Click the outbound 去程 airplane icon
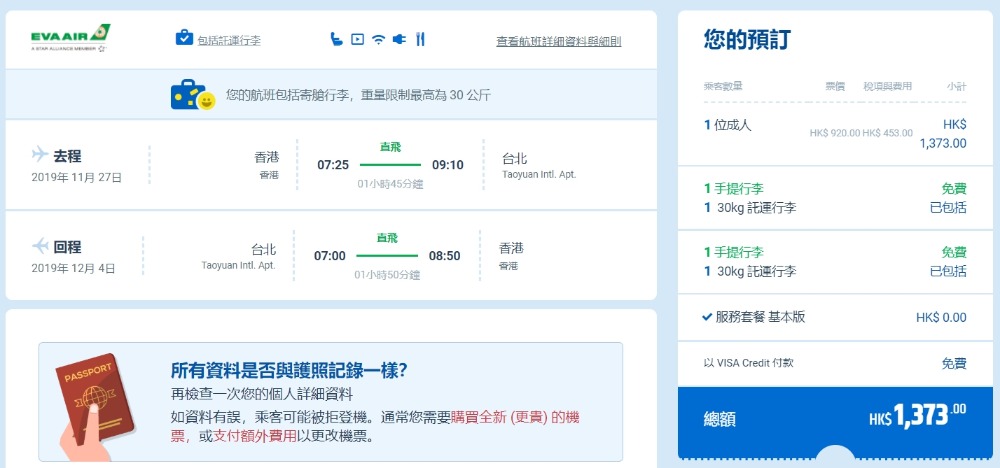 click(40, 155)
